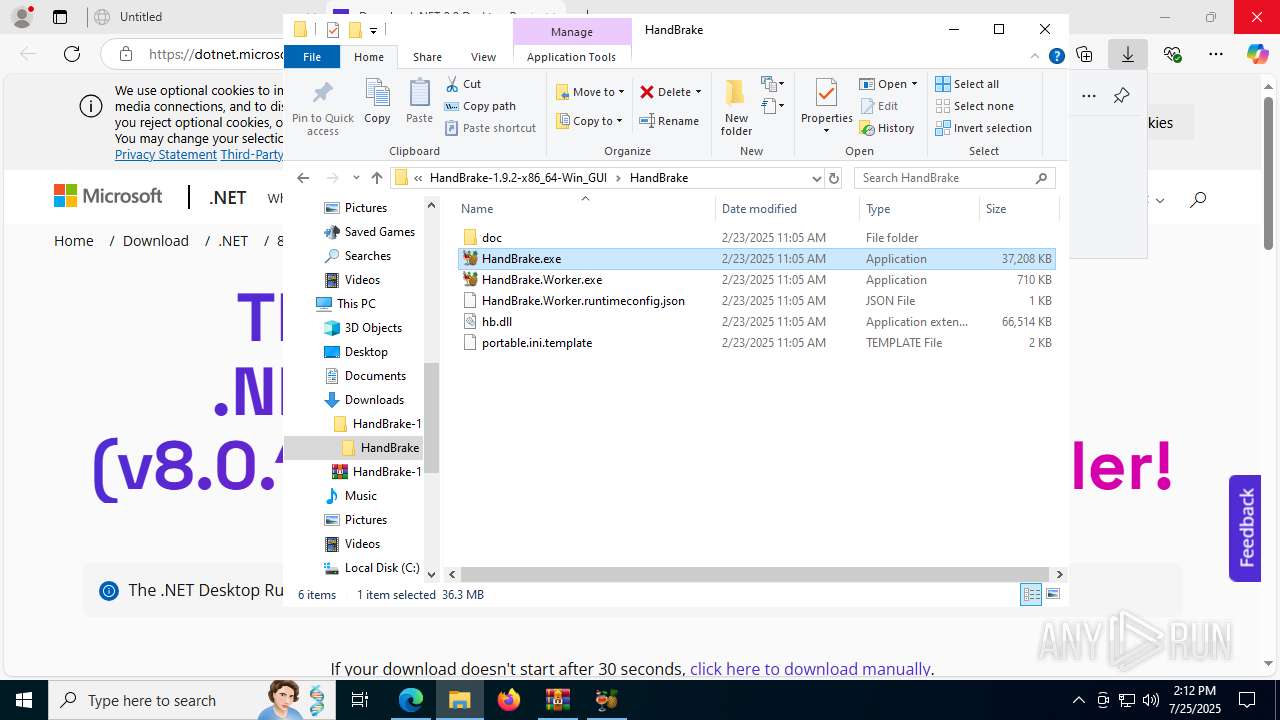Open Edge Copilot sidebar icon
The width and height of the screenshot is (1280, 720).
pos(1257,54)
